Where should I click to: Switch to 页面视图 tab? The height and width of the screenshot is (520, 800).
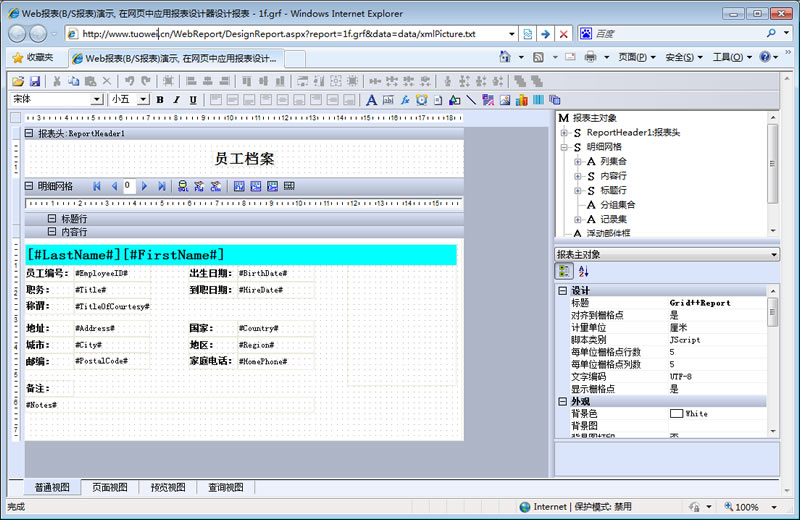pos(109,488)
